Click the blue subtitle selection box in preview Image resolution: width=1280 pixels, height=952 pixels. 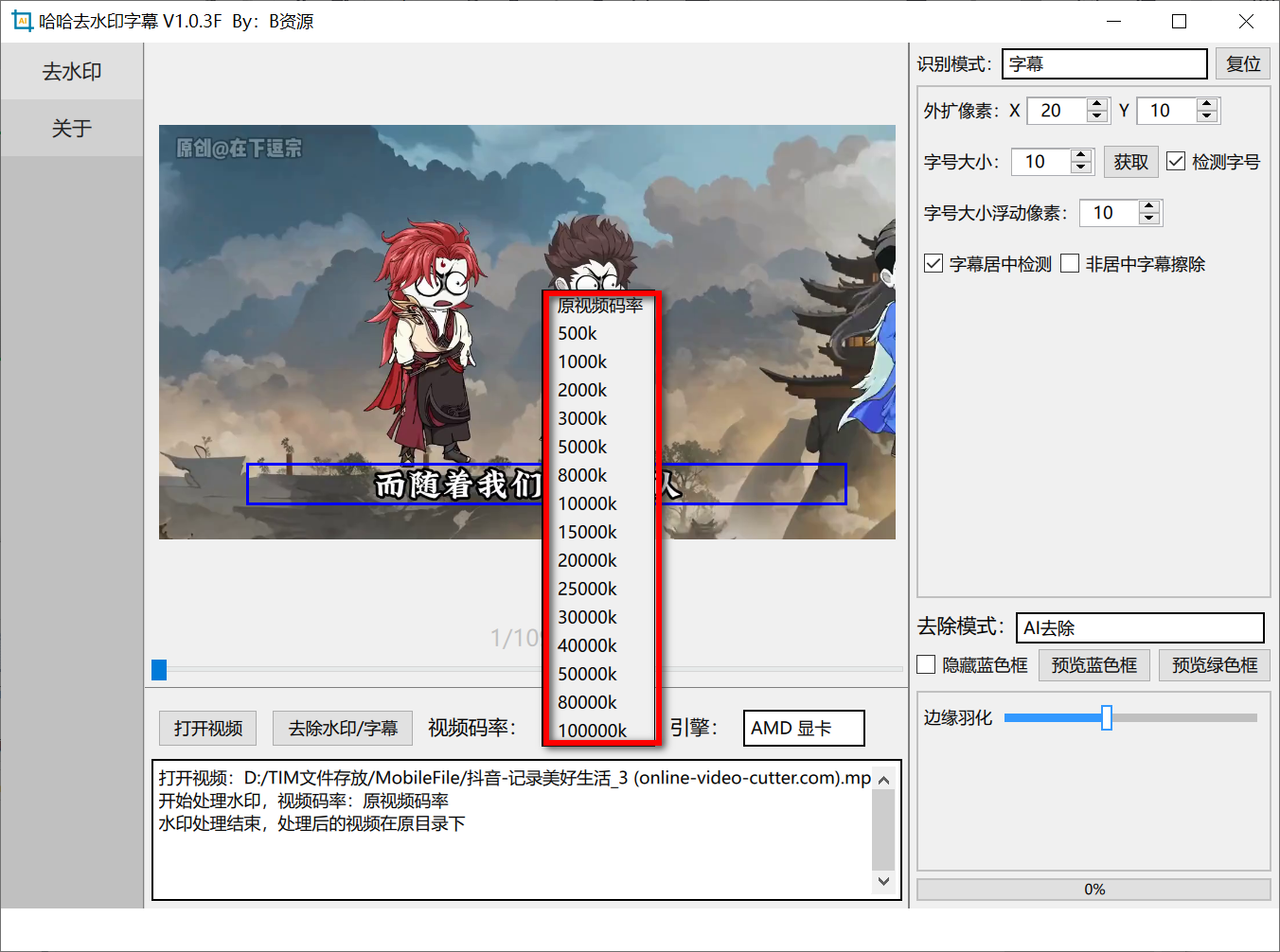(546, 484)
